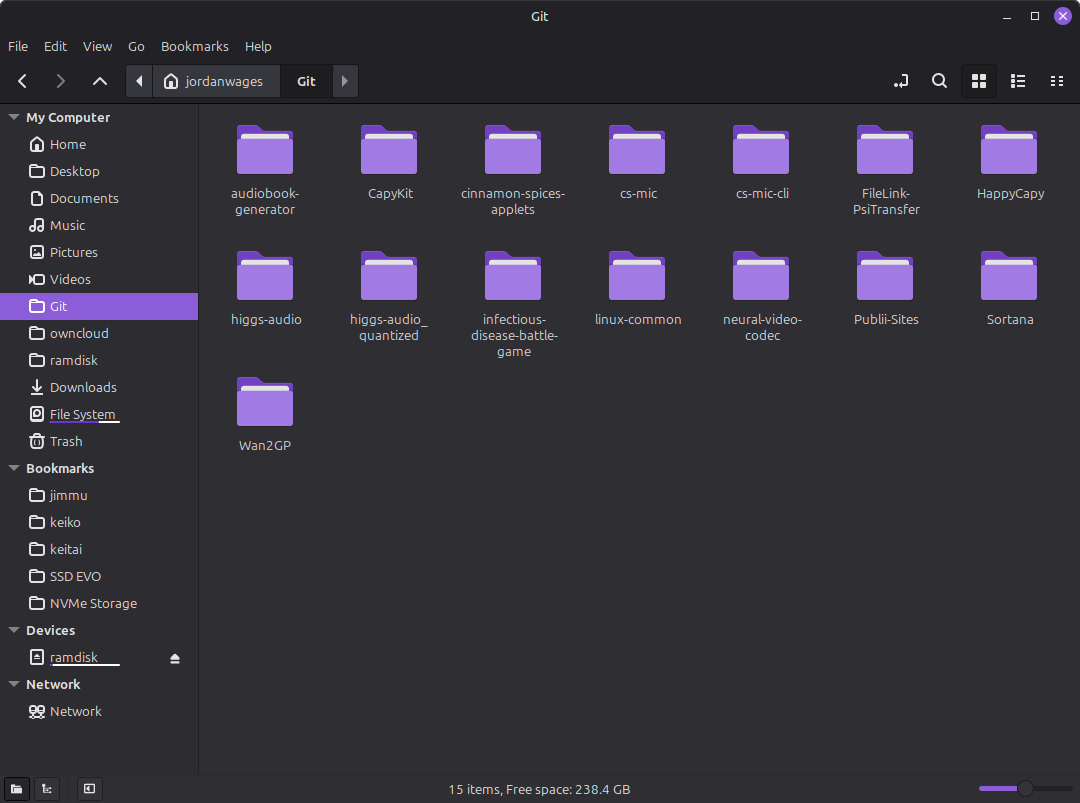Image resolution: width=1080 pixels, height=803 pixels.
Task: Adjust the icon zoom slider
Action: coord(1025,789)
